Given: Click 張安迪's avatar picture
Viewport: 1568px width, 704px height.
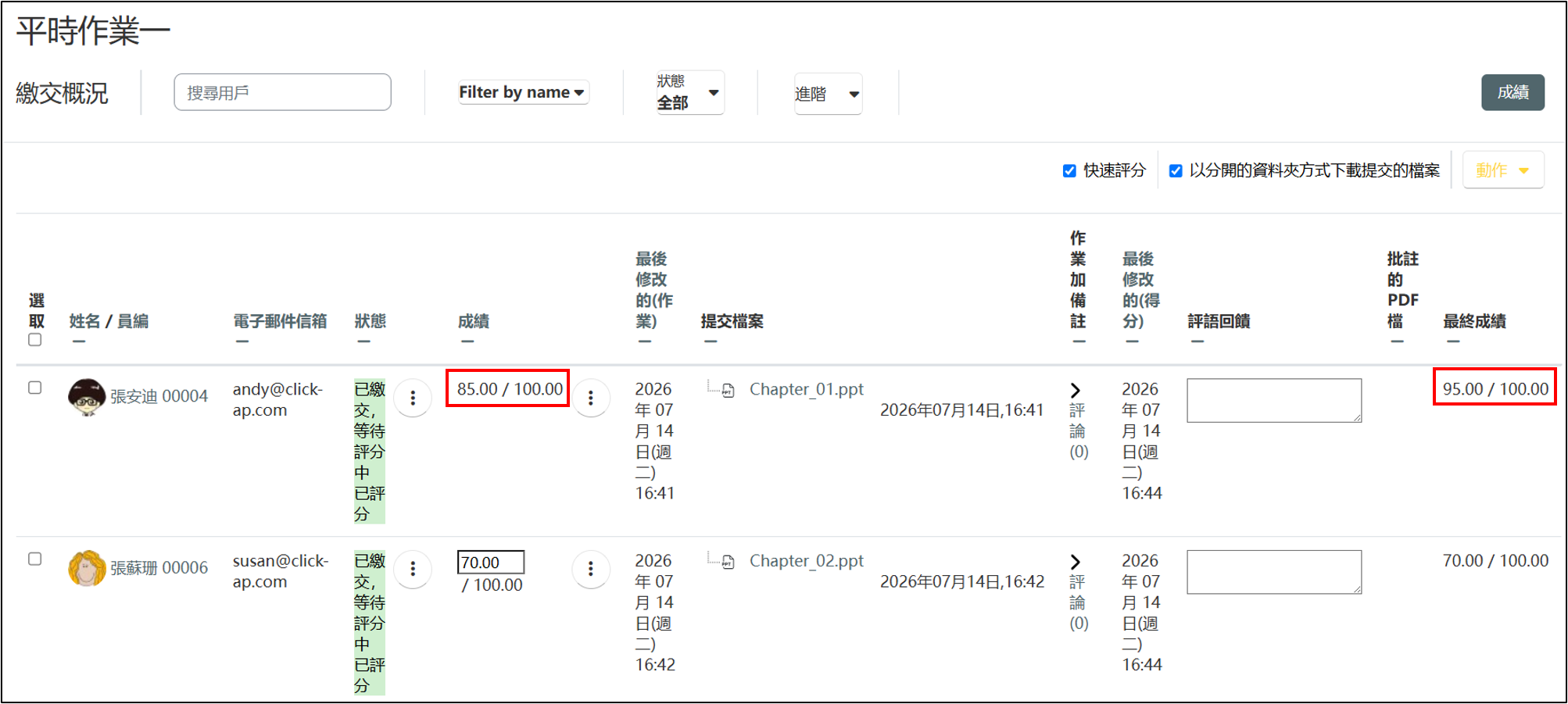Looking at the screenshot, I should (x=87, y=397).
